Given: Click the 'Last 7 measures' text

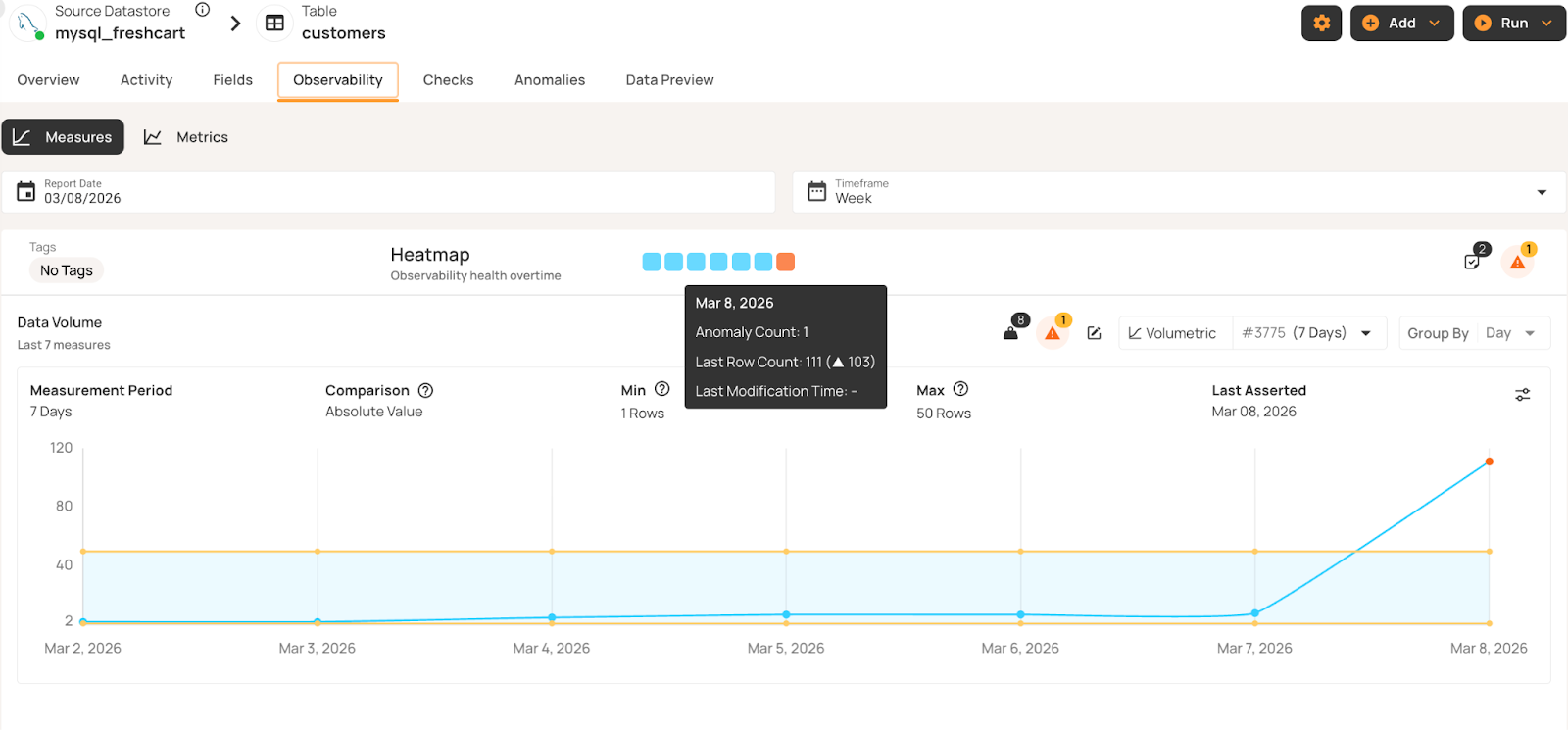Looking at the screenshot, I should [x=64, y=345].
